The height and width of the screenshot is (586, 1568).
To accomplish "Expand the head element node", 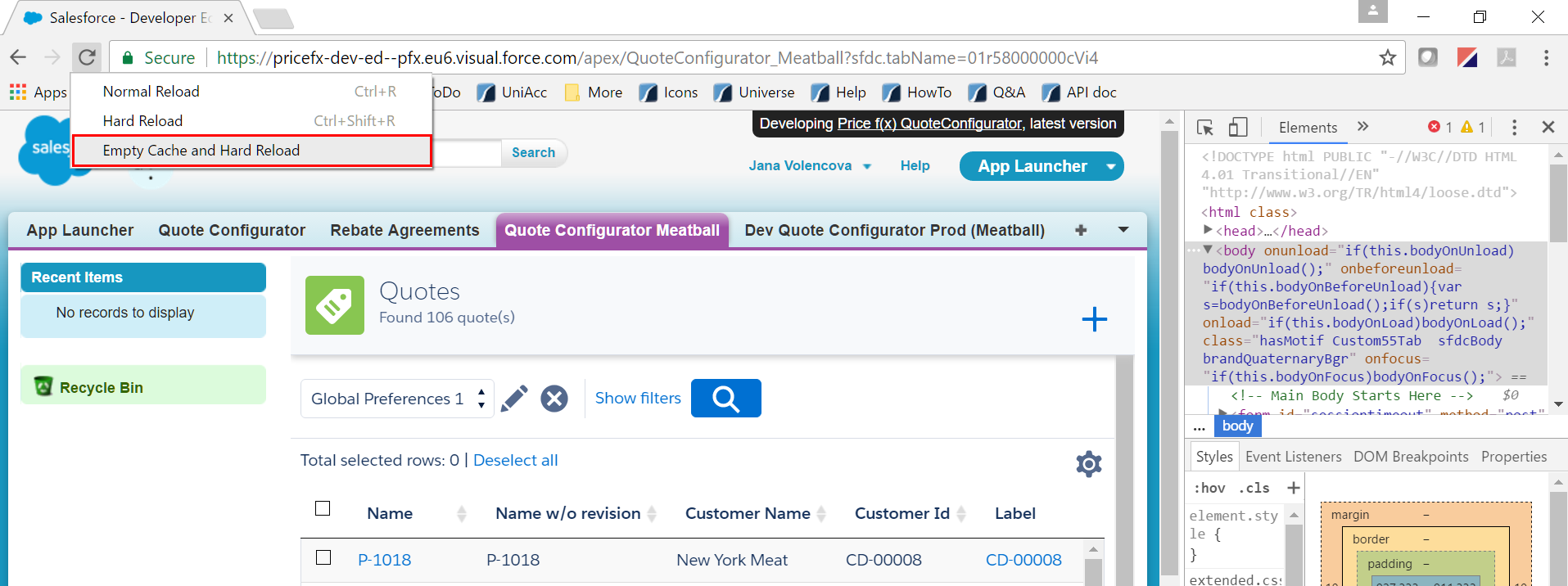I will pyautogui.click(x=1208, y=231).
